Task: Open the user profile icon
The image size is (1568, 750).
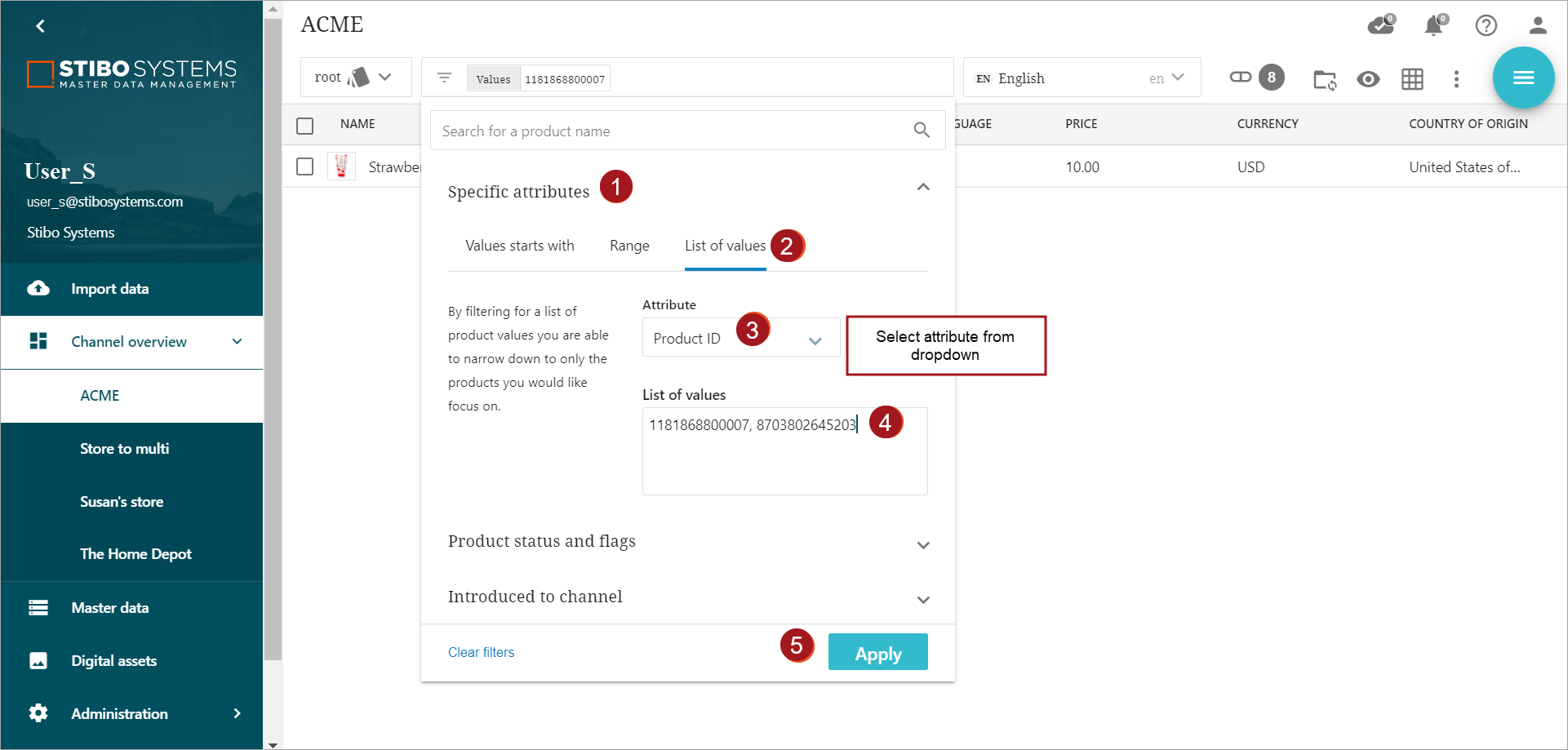Action: click(1538, 26)
